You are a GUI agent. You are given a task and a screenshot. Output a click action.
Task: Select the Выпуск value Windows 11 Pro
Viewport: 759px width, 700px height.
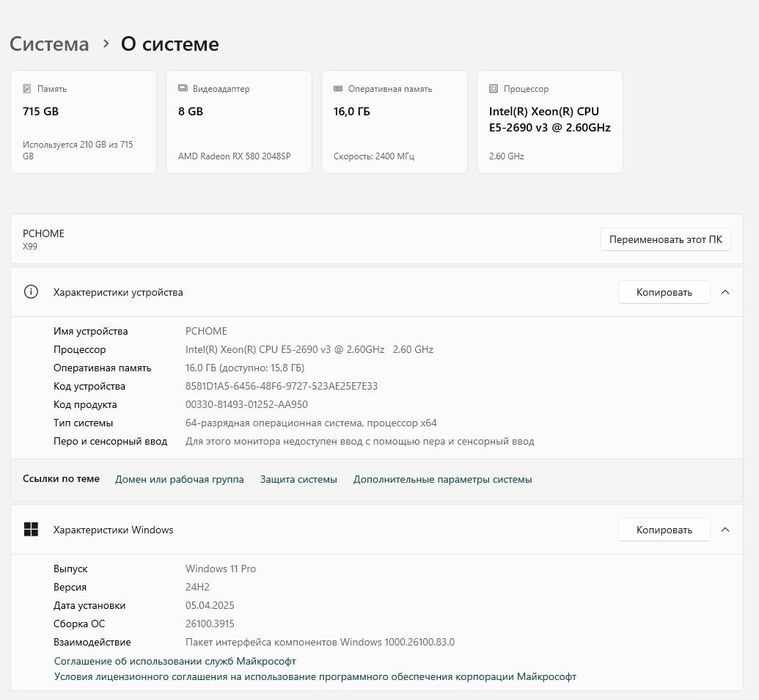pos(221,569)
